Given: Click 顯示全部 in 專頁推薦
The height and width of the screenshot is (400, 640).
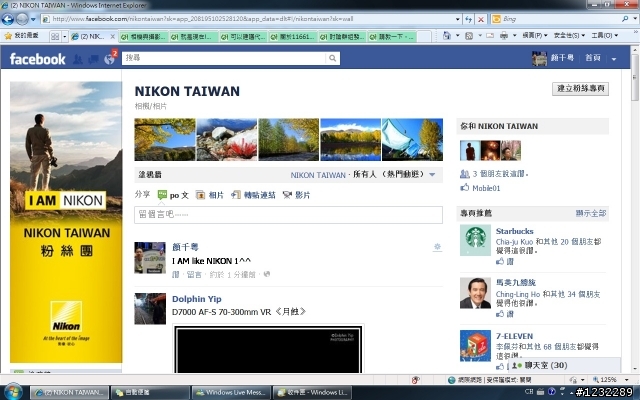Looking at the screenshot, I should tap(591, 213).
